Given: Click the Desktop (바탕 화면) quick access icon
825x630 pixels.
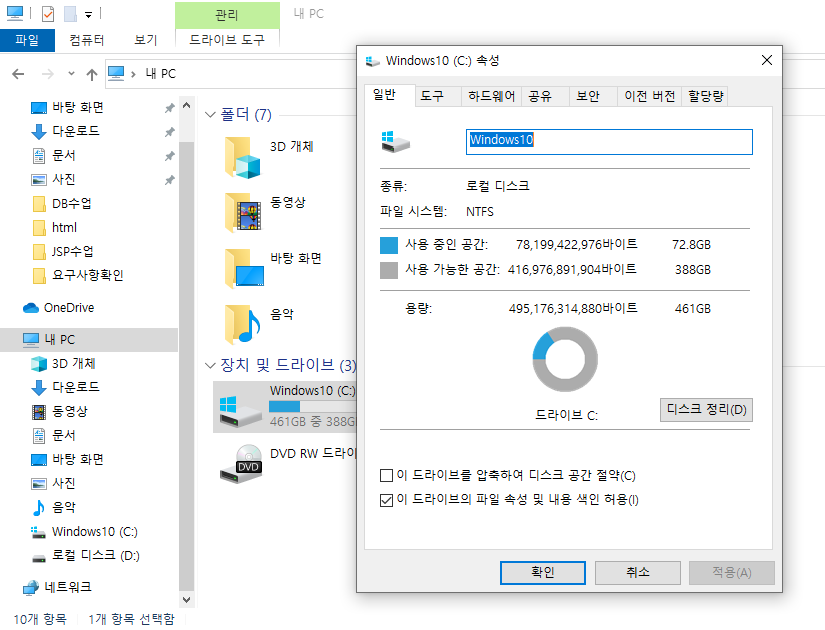Looking at the screenshot, I should click(39, 108).
